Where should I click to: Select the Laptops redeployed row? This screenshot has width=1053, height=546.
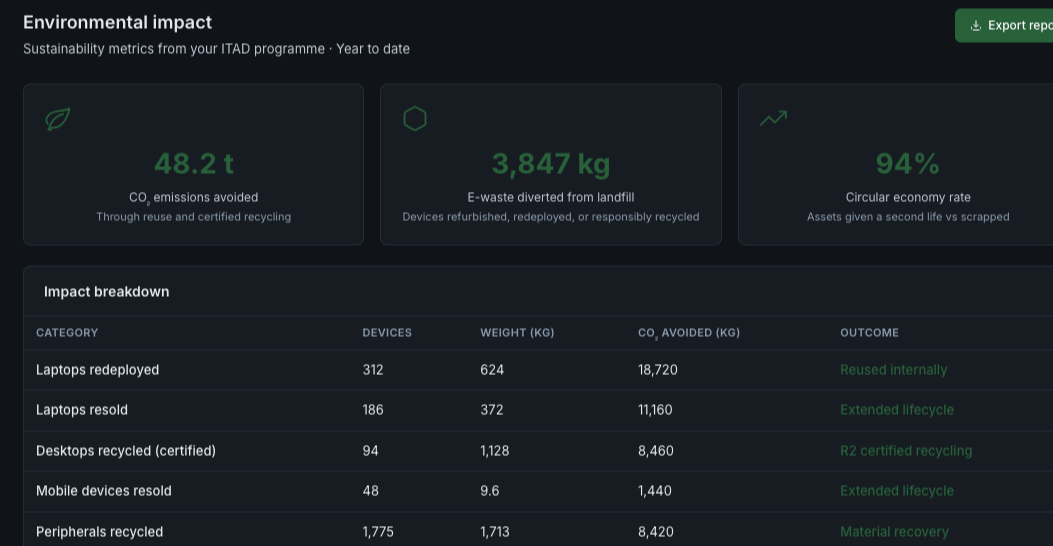(98, 370)
